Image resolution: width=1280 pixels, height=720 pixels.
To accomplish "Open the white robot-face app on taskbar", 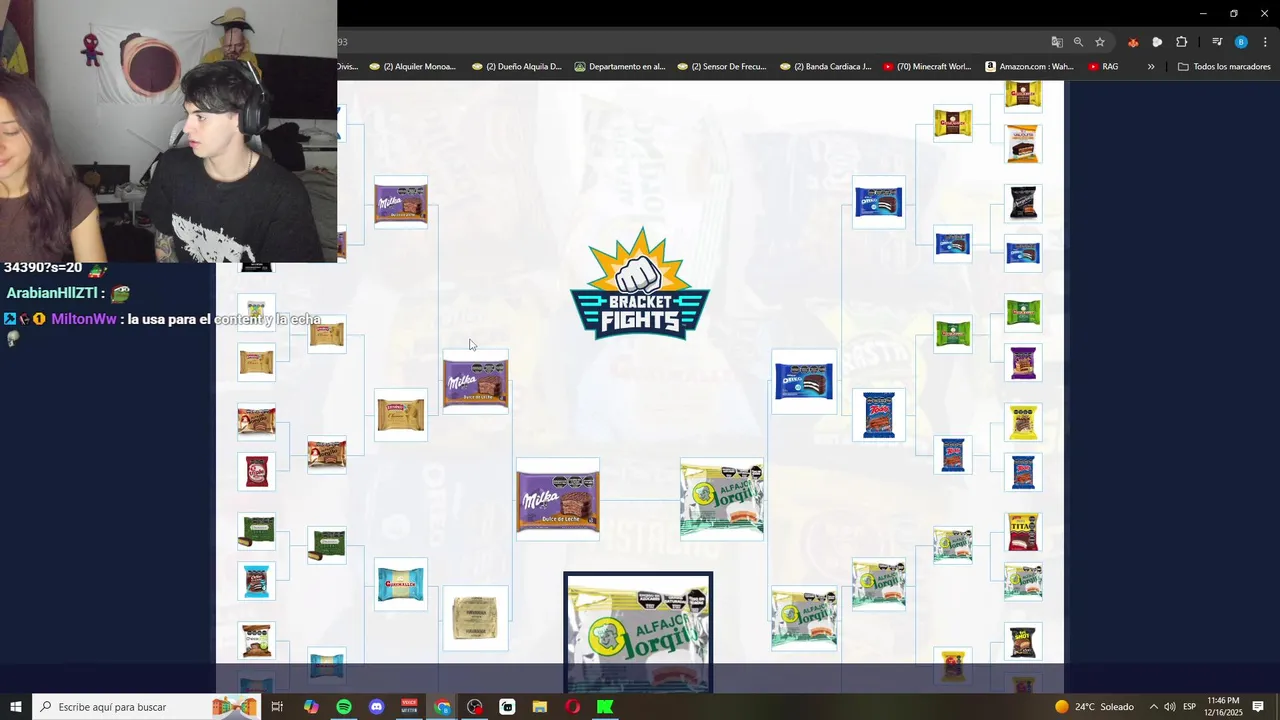I will click(507, 707).
